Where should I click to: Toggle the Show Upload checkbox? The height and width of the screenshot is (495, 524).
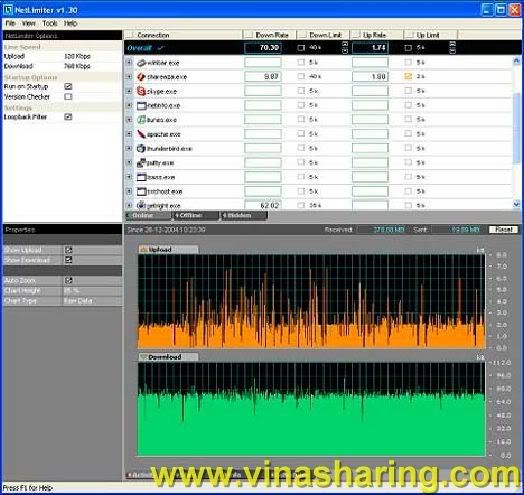pyautogui.click(x=69, y=250)
